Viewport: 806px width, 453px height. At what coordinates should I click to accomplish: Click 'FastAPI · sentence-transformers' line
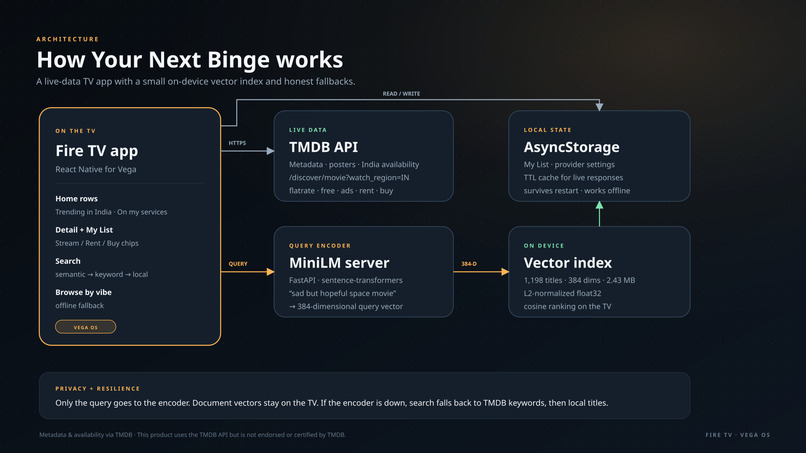[346, 280]
